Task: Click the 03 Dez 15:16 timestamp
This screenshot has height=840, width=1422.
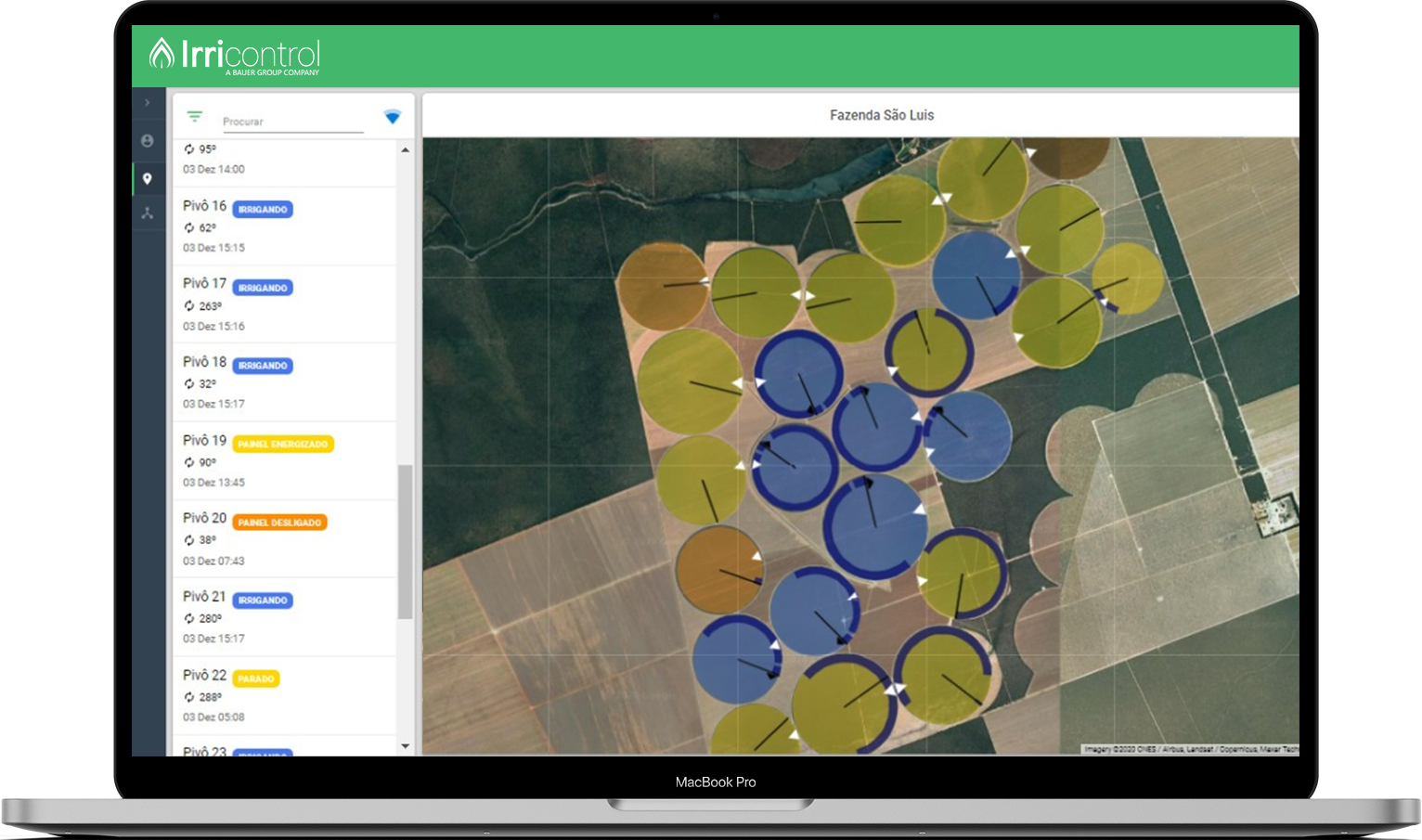Action: tap(213, 327)
